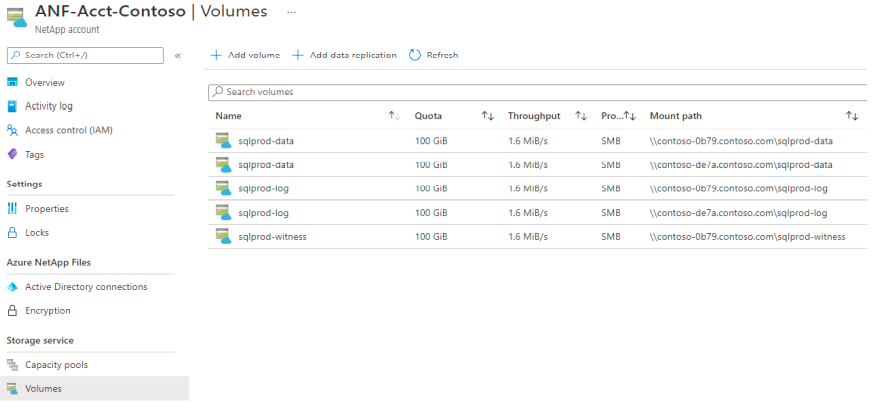The width and height of the screenshot is (873, 409).
Task: Click mount path \\contoso-0b79.contoso.com\sqlprod-witness
Action: (748, 237)
